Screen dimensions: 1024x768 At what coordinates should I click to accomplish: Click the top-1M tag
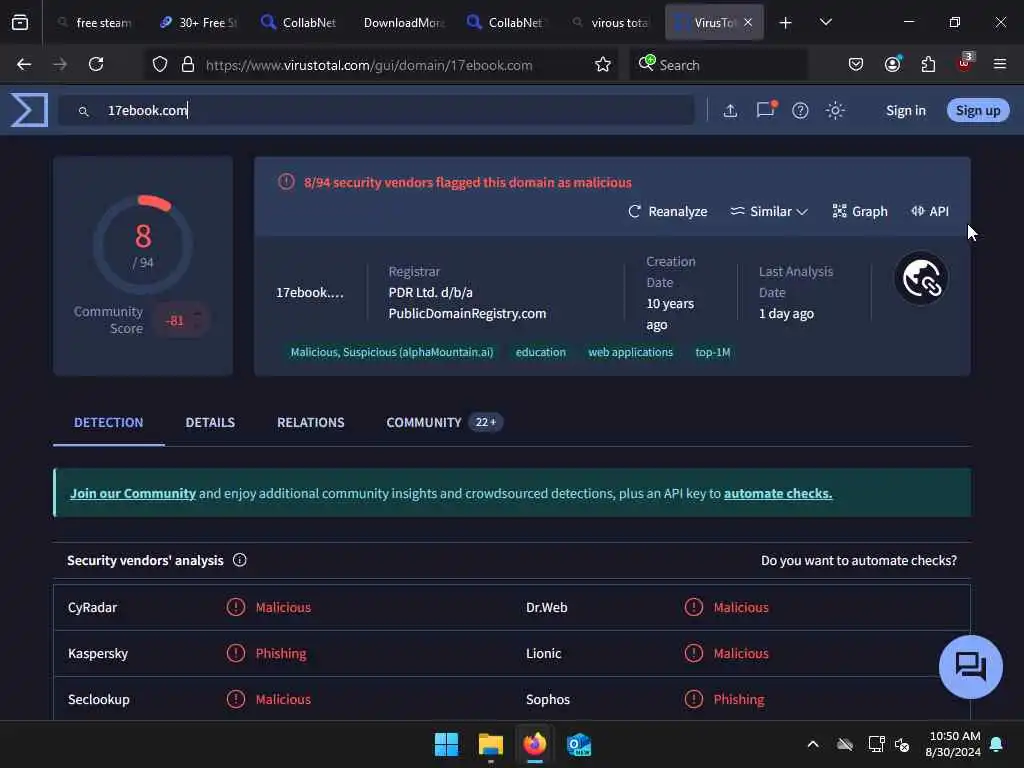point(712,352)
